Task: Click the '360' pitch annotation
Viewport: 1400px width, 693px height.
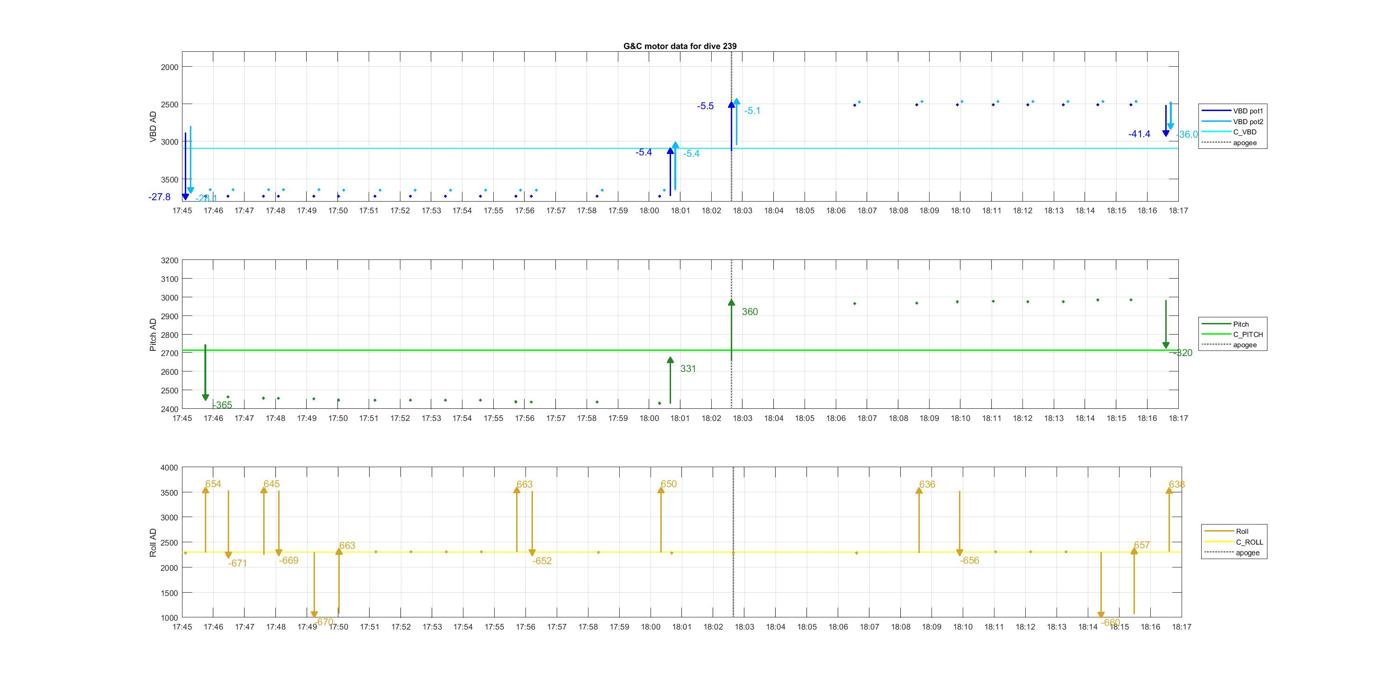Action: [750, 312]
